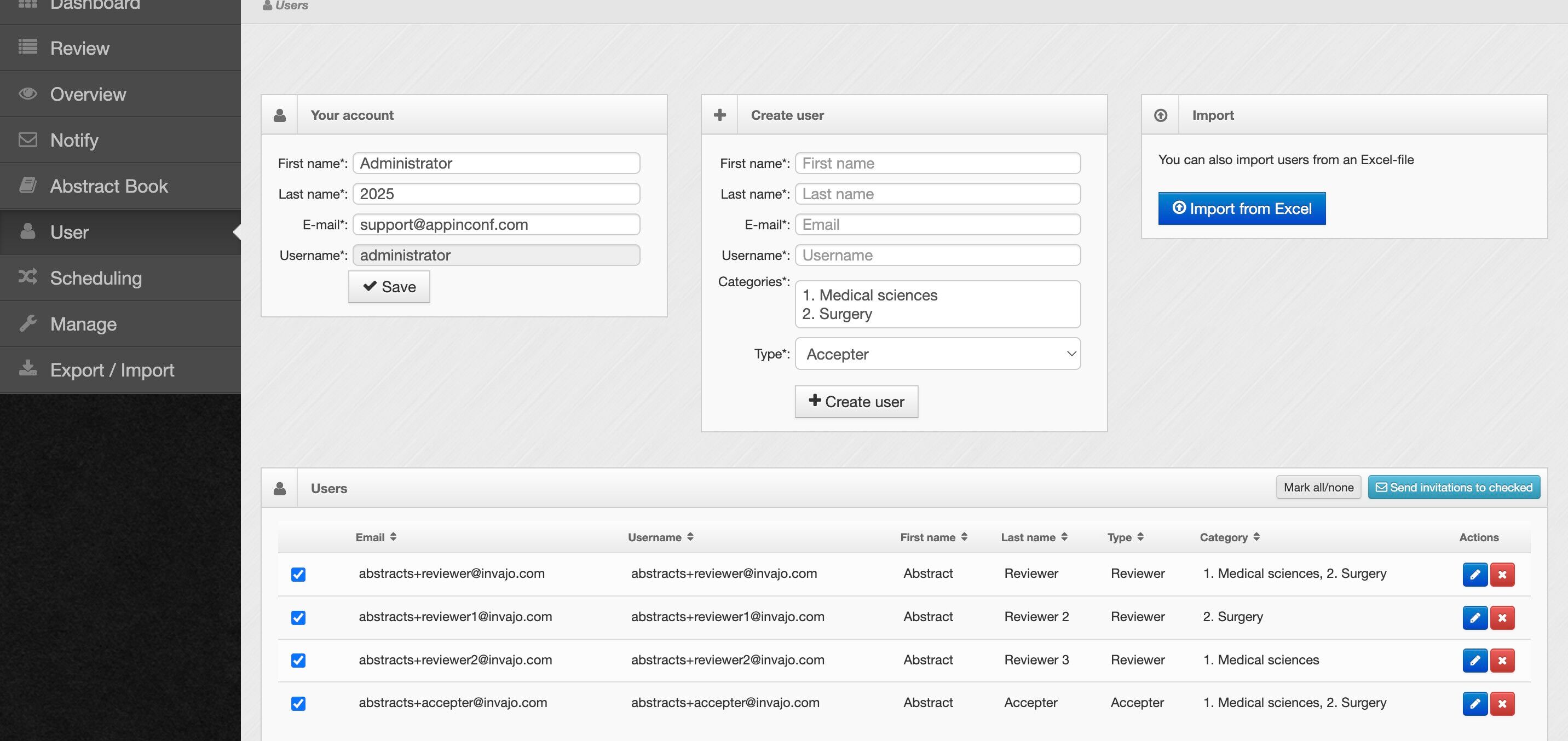Click Send invitations to checked button

pos(1454,487)
